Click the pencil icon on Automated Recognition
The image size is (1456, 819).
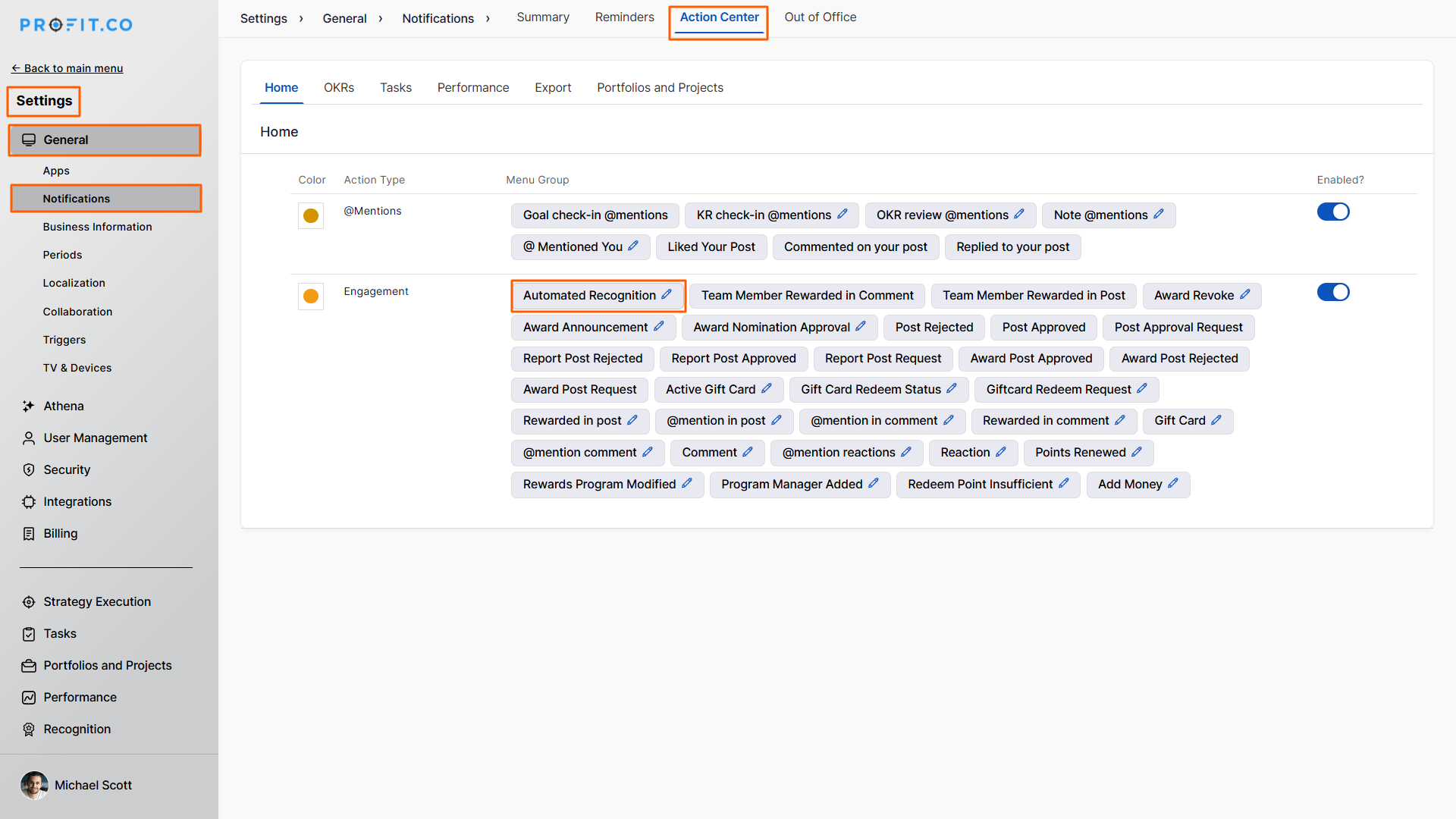pos(667,295)
